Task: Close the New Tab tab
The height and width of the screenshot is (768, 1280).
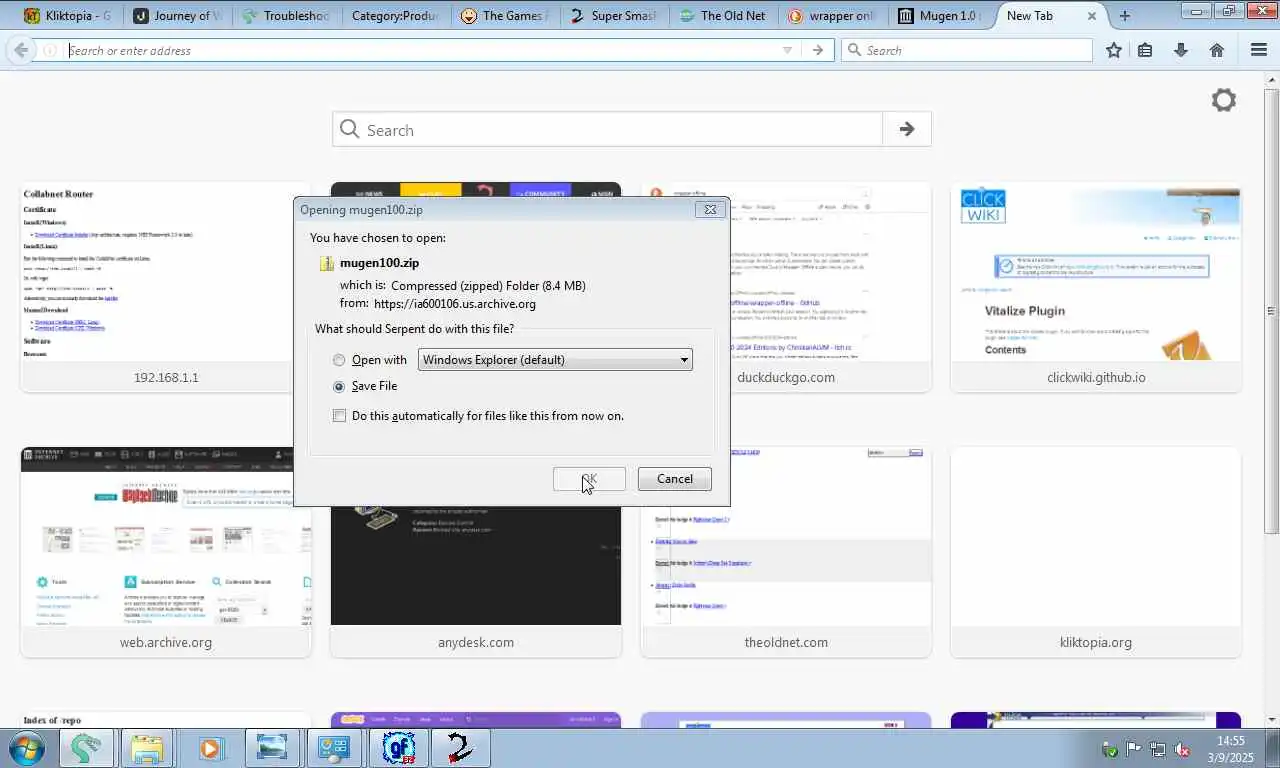Action: (x=1091, y=16)
